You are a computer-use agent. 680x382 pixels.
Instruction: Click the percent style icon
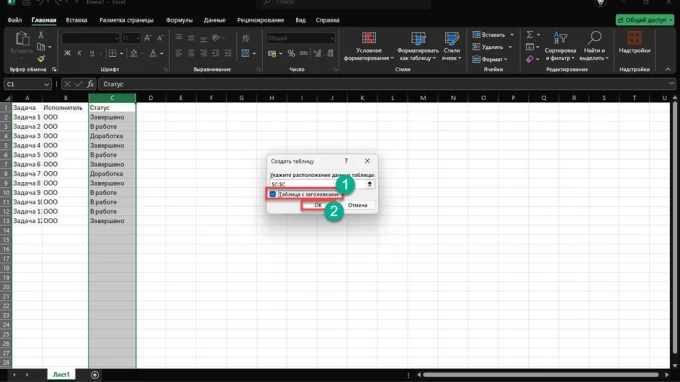(x=291, y=53)
